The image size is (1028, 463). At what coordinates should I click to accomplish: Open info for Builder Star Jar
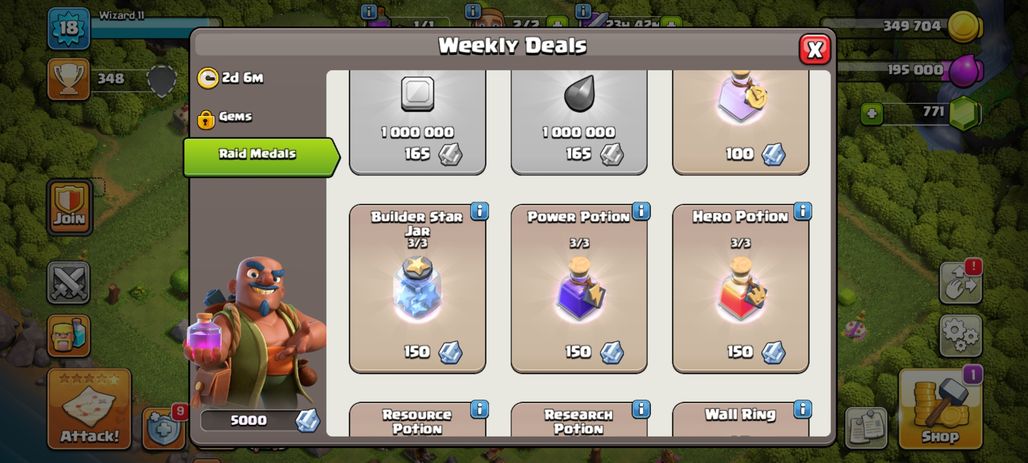click(x=479, y=211)
